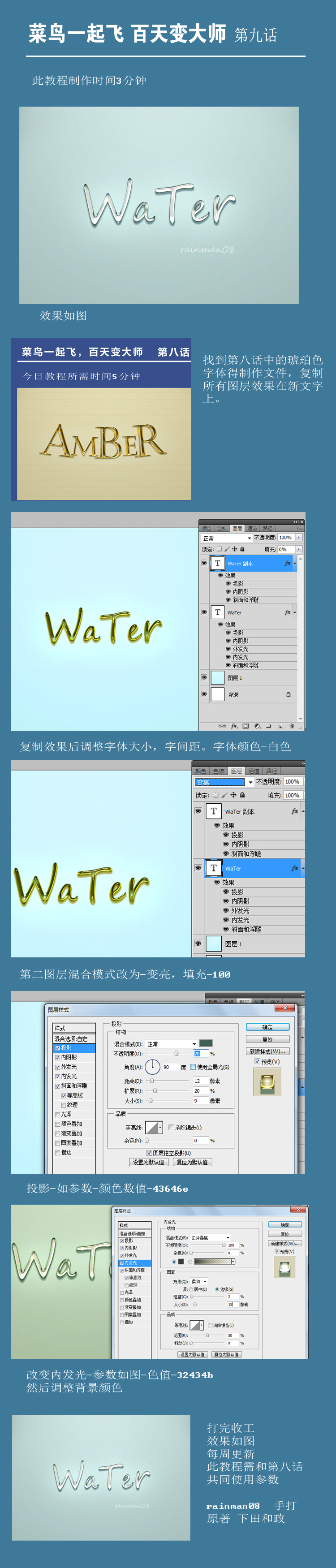Hide WaTer 副本 layer in 变亮 panel
336x1568 pixels.
[x=198, y=811]
